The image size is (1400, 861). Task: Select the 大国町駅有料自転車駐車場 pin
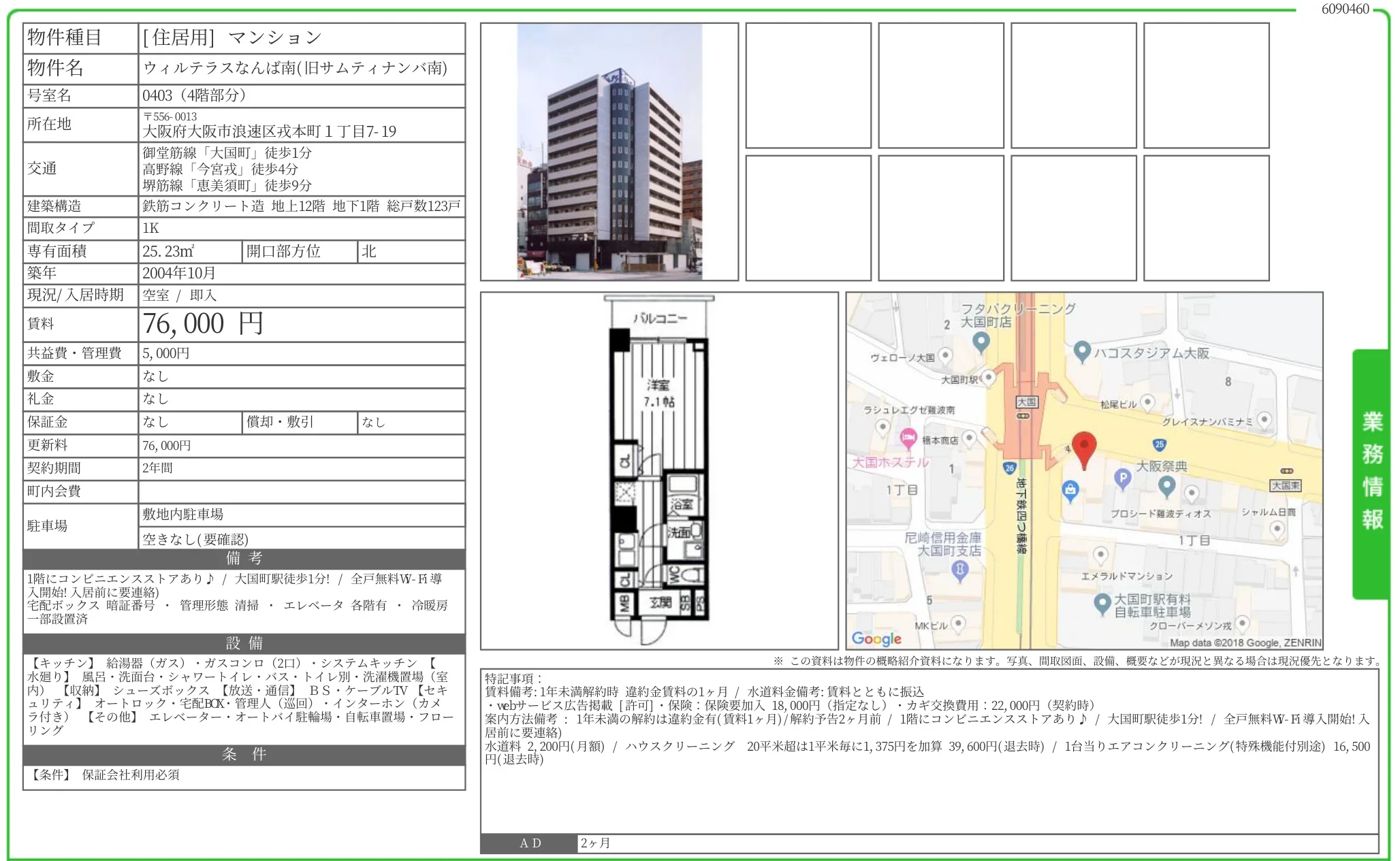pyautogui.click(x=1102, y=603)
